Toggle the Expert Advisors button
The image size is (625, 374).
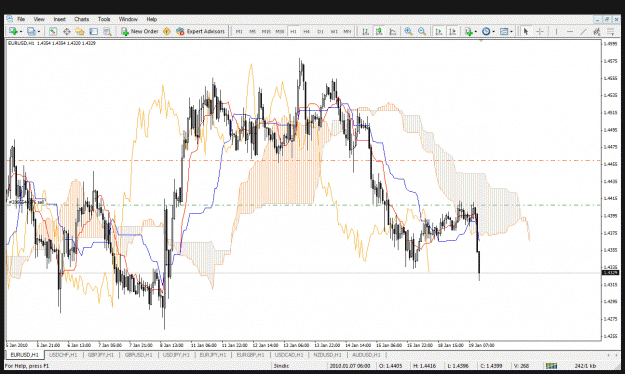(x=200, y=31)
